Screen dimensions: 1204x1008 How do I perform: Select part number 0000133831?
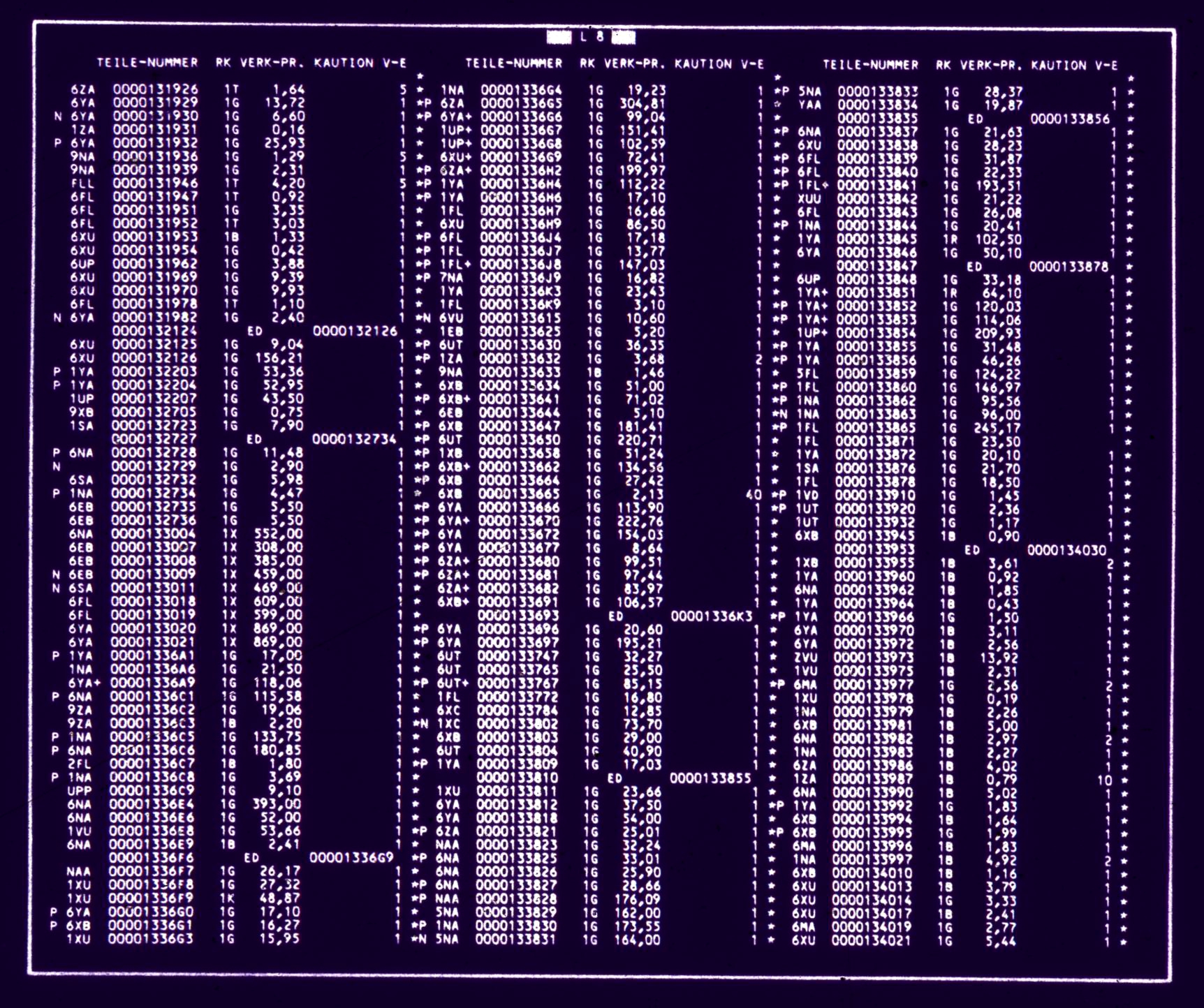(x=517, y=940)
